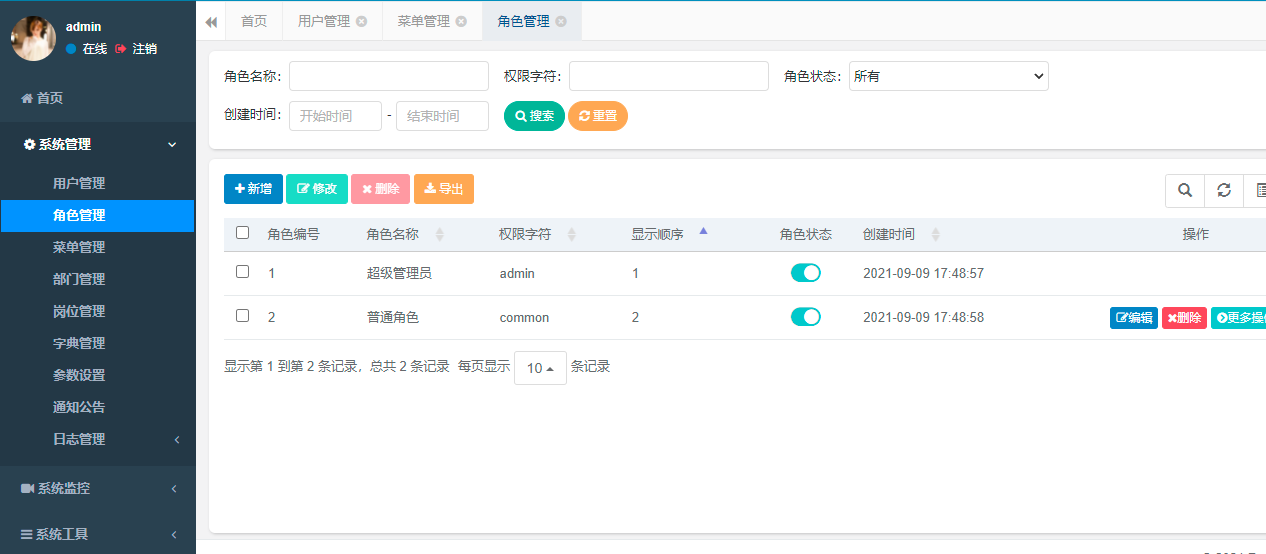Image resolution: width=1266 pixels, height=554 pixels.
Task: Click the 超级管理员 cell
Action: pos(399,273)
